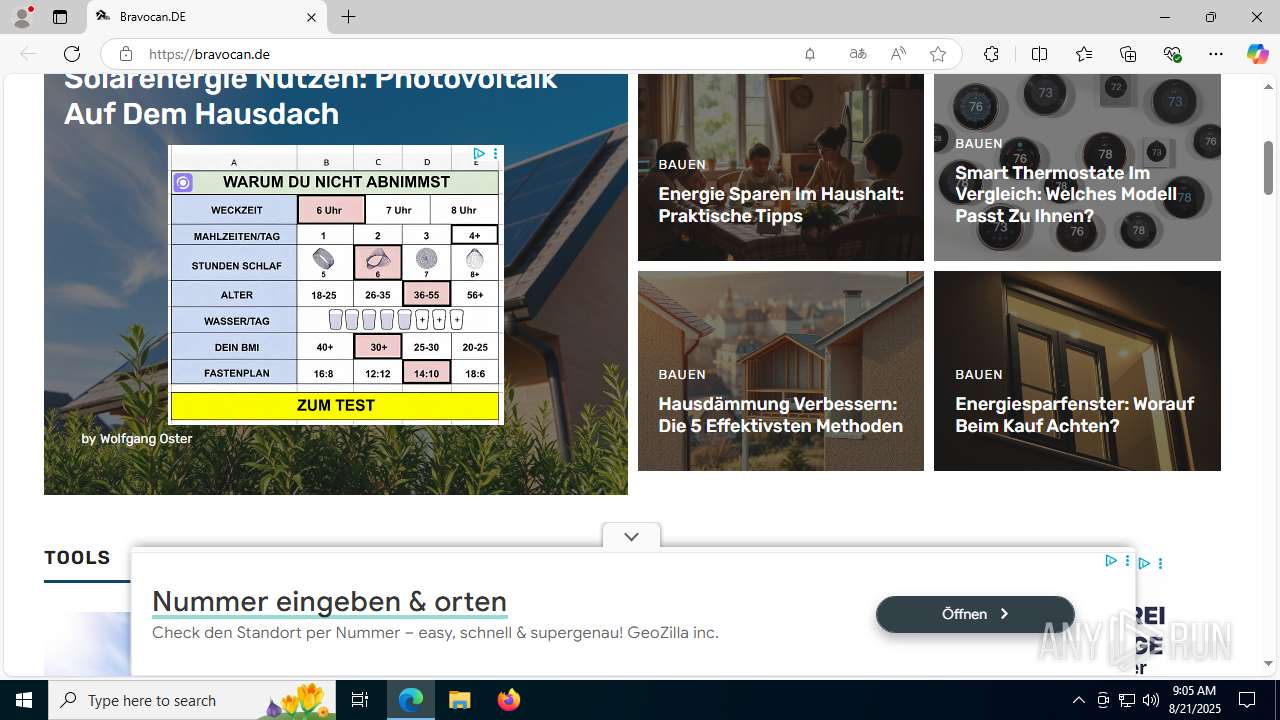Click scrollbar down arrow

[x=1269, y=663]
